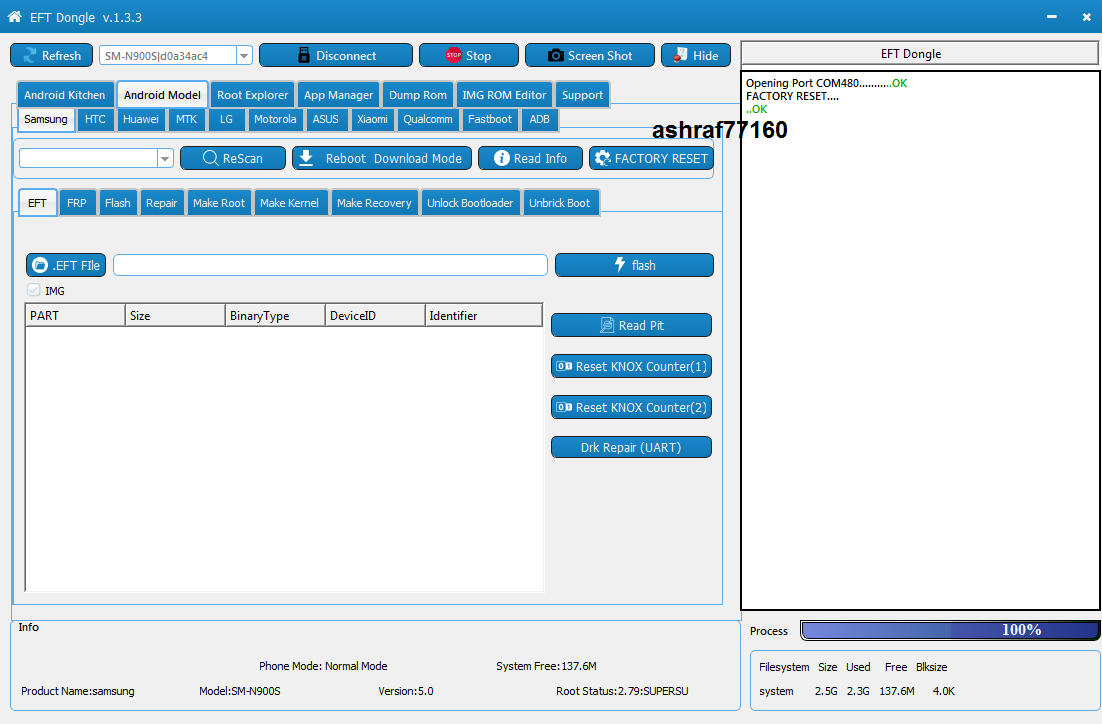Click the 'Root Status:2.79:SUPERSU' text
This screenshot has height=724, width=1102.
[x=622, y=691]
